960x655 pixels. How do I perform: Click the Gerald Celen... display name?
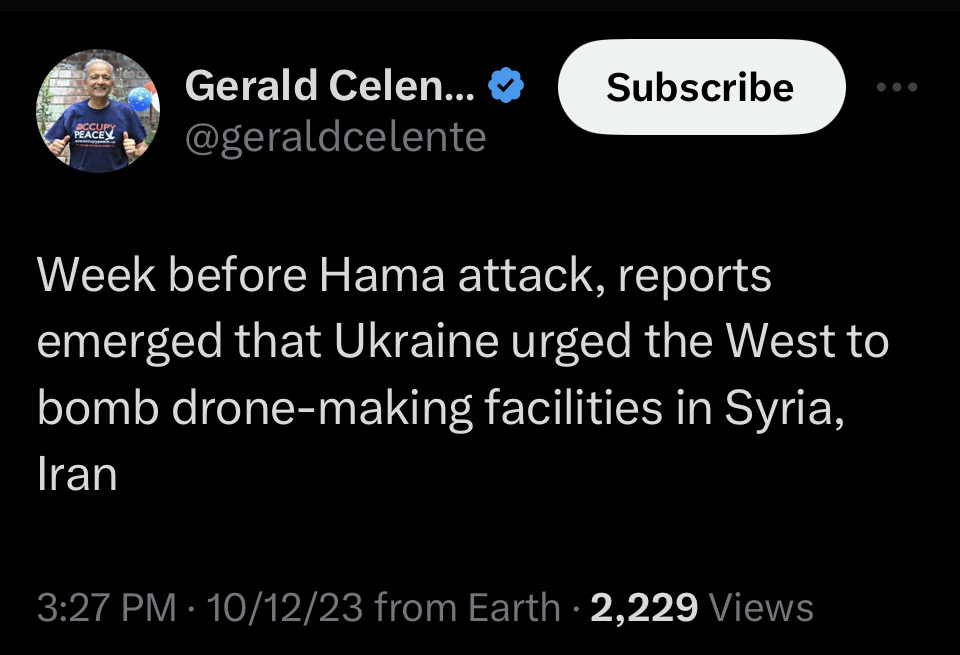point(329,85)
